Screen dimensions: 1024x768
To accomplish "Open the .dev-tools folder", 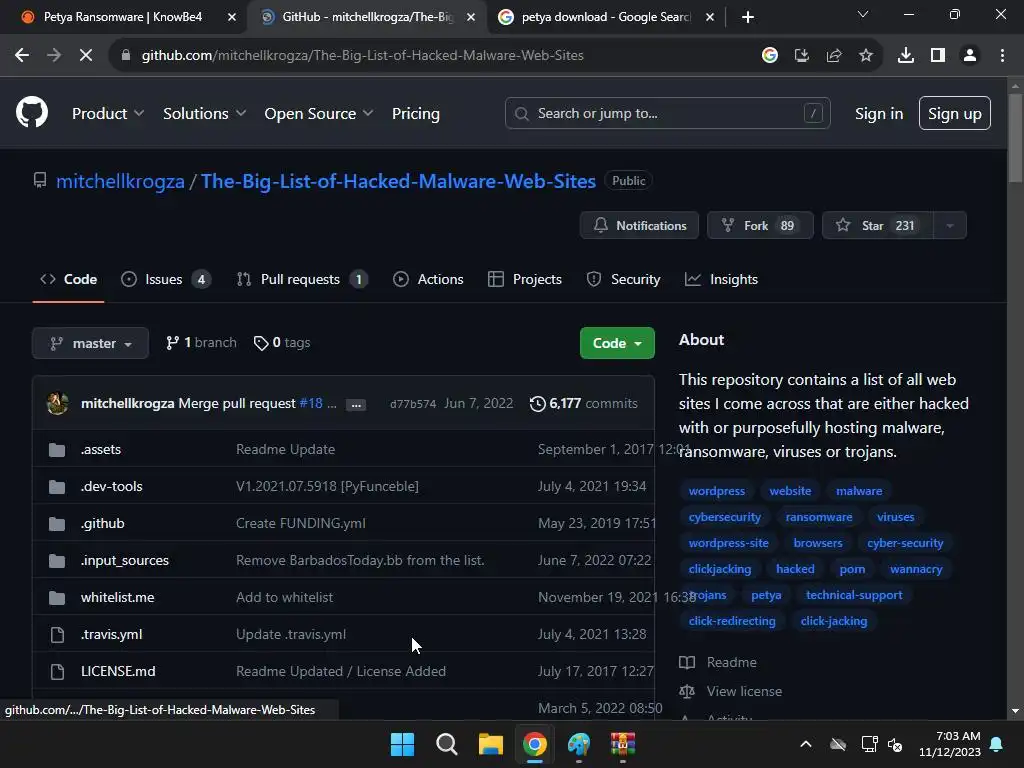I will point(112,487).
